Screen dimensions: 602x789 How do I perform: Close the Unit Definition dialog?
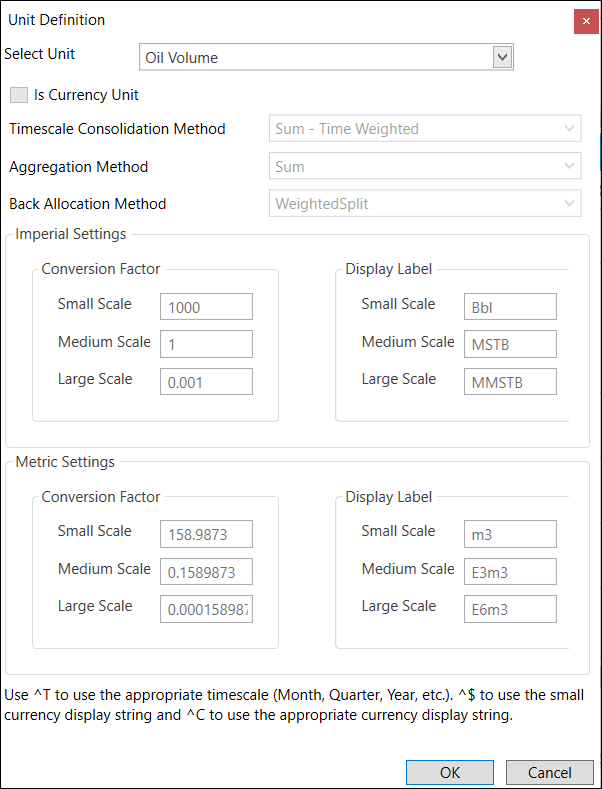(x=586, y=21)
